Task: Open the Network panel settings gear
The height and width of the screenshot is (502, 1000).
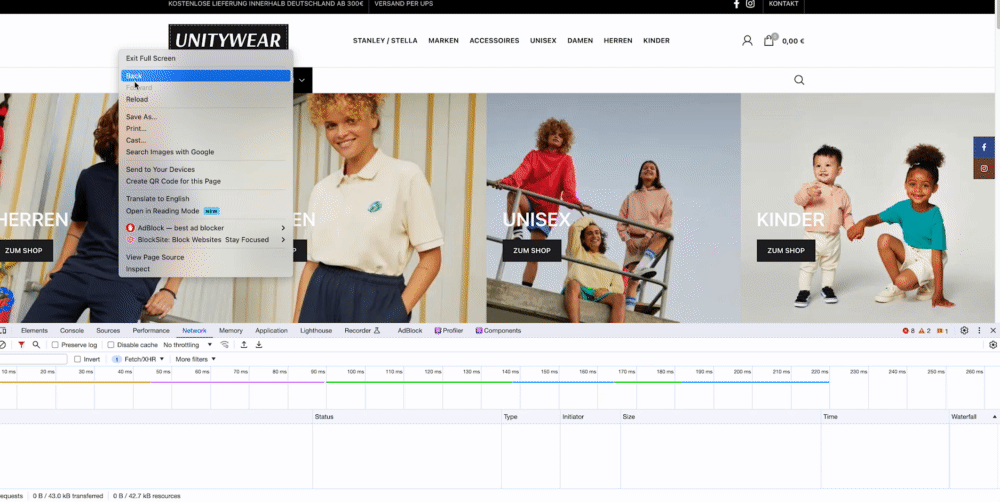Action: click(x=993, y=344)
